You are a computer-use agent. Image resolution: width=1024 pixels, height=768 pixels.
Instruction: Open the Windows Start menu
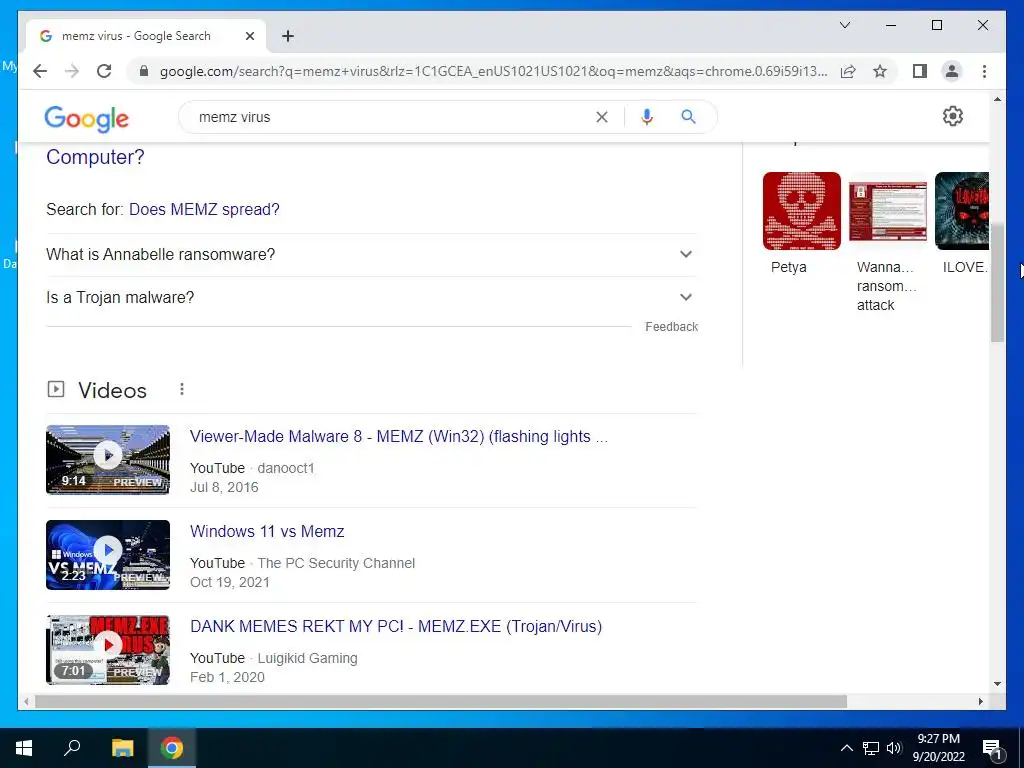pyautogui.click(x=24, y=748)
